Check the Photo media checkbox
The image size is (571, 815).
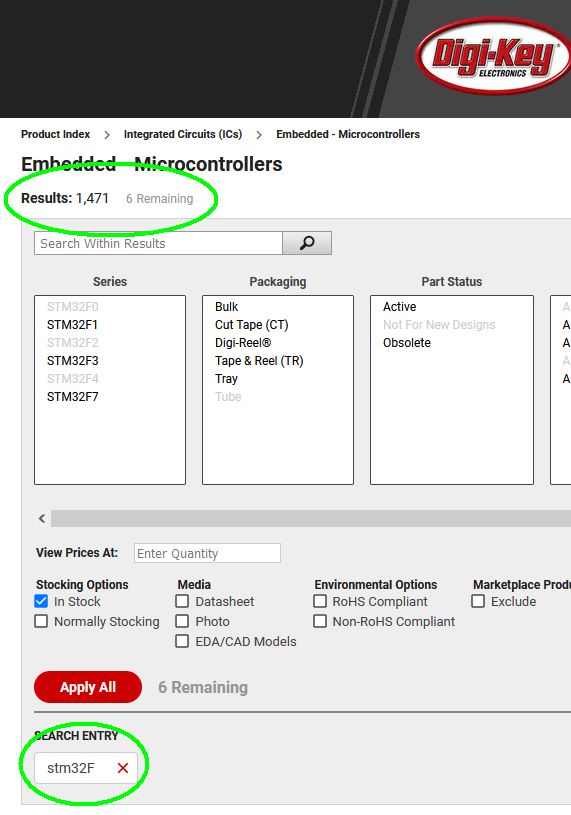point(182,621)
